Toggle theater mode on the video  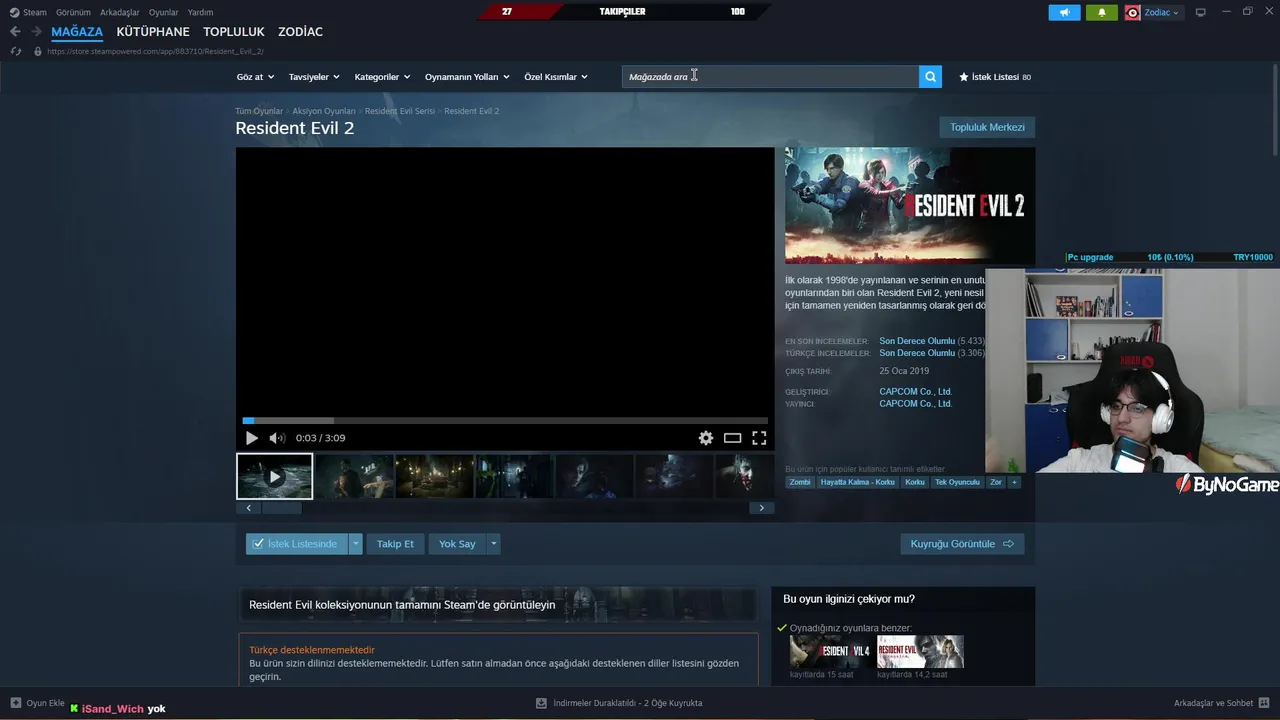[x=732, y=438]
